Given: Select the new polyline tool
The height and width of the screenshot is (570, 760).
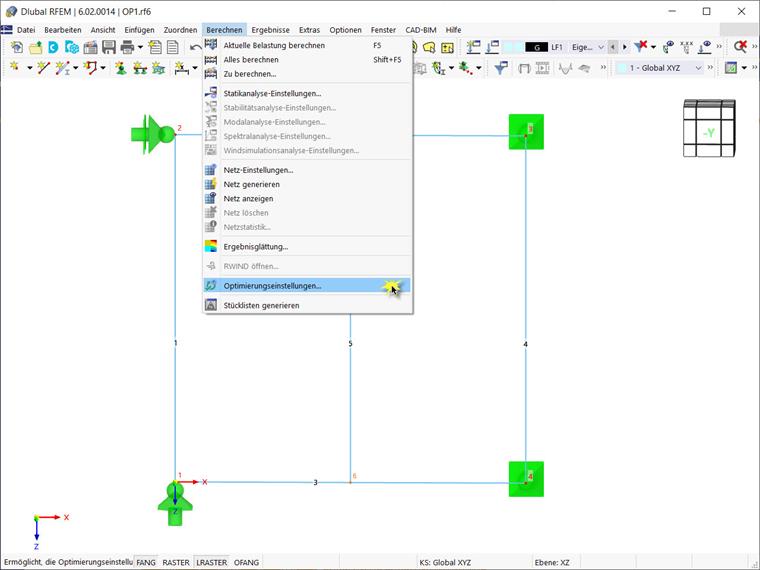Looking at the screenshot, I should coord(90,68).
